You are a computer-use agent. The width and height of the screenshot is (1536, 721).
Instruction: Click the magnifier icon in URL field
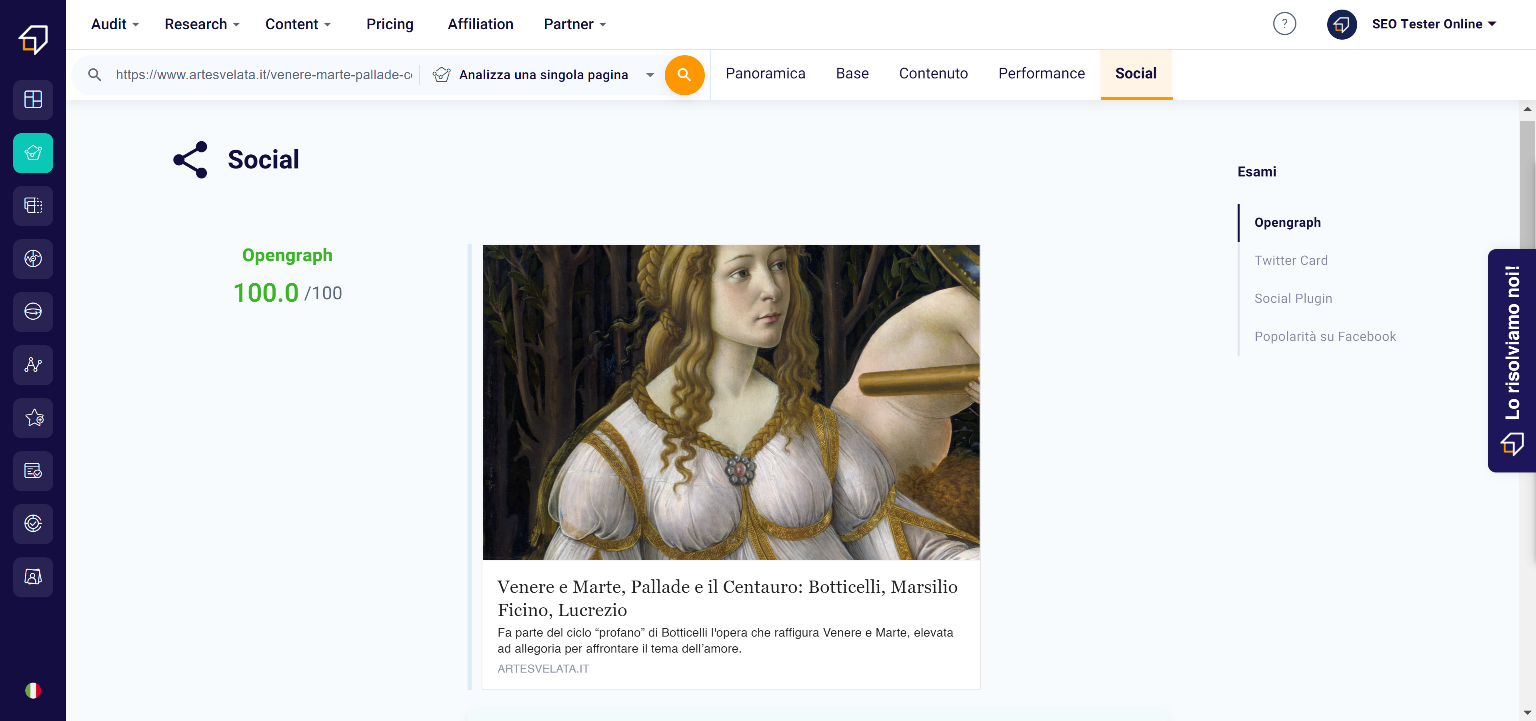[95, 75]
